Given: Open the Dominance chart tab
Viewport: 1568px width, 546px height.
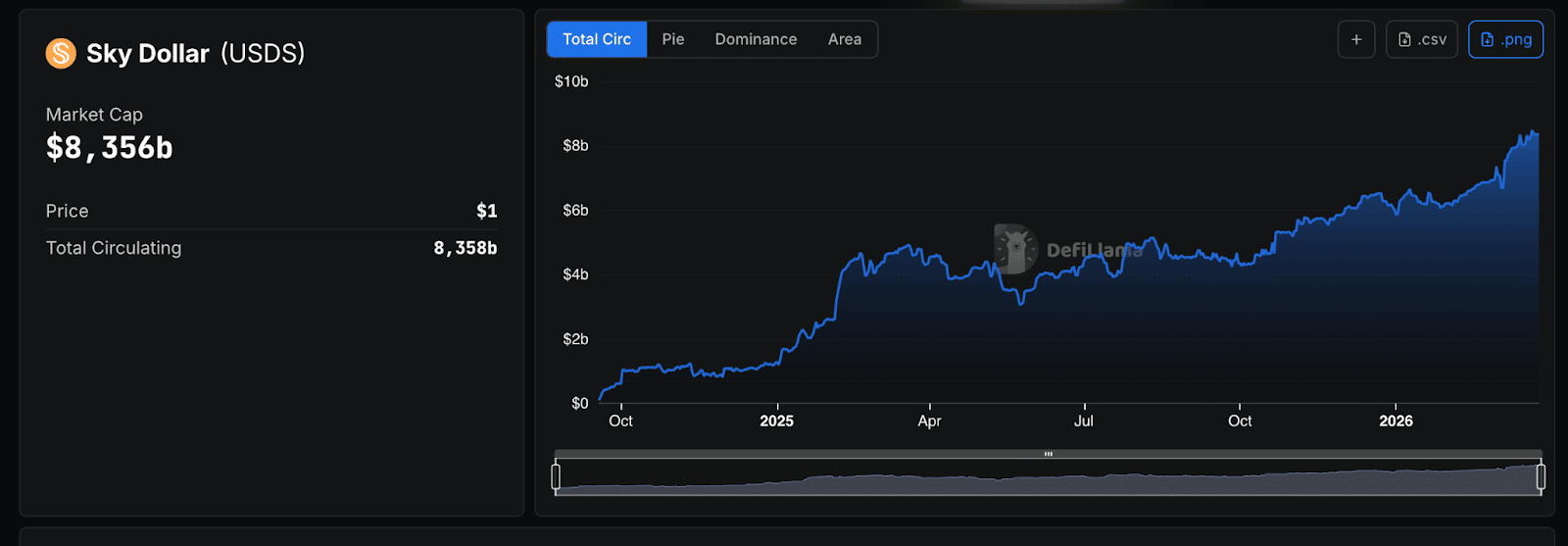Looking at the screenshot, I should [x=756, y=39].
